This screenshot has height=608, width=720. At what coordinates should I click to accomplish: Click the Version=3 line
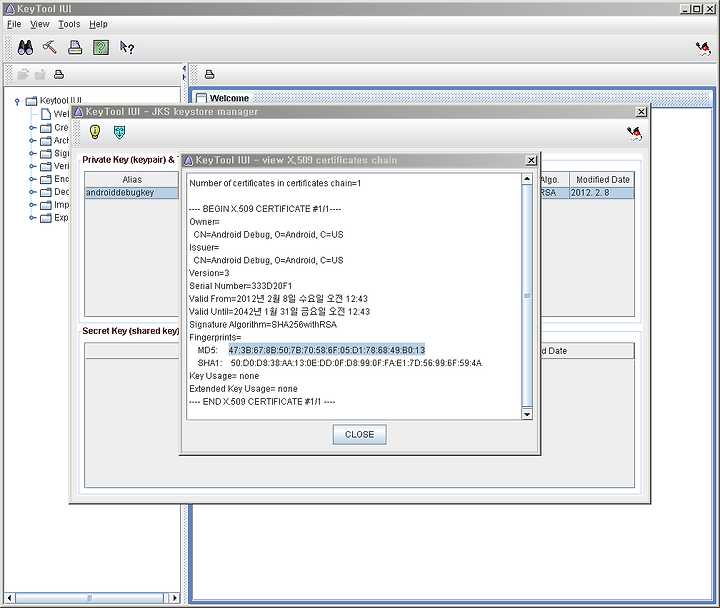209,273
